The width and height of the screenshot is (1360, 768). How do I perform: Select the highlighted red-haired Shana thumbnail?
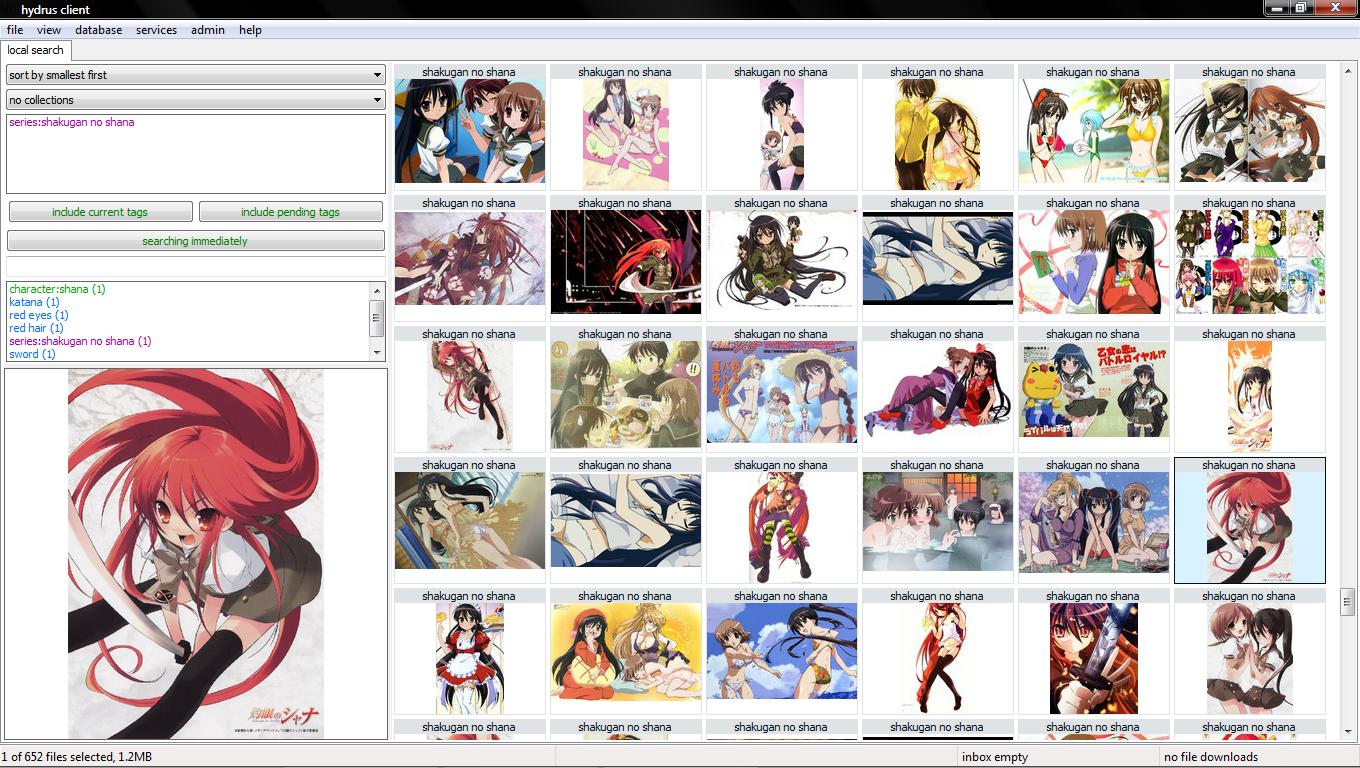[x=1250, y=520]
